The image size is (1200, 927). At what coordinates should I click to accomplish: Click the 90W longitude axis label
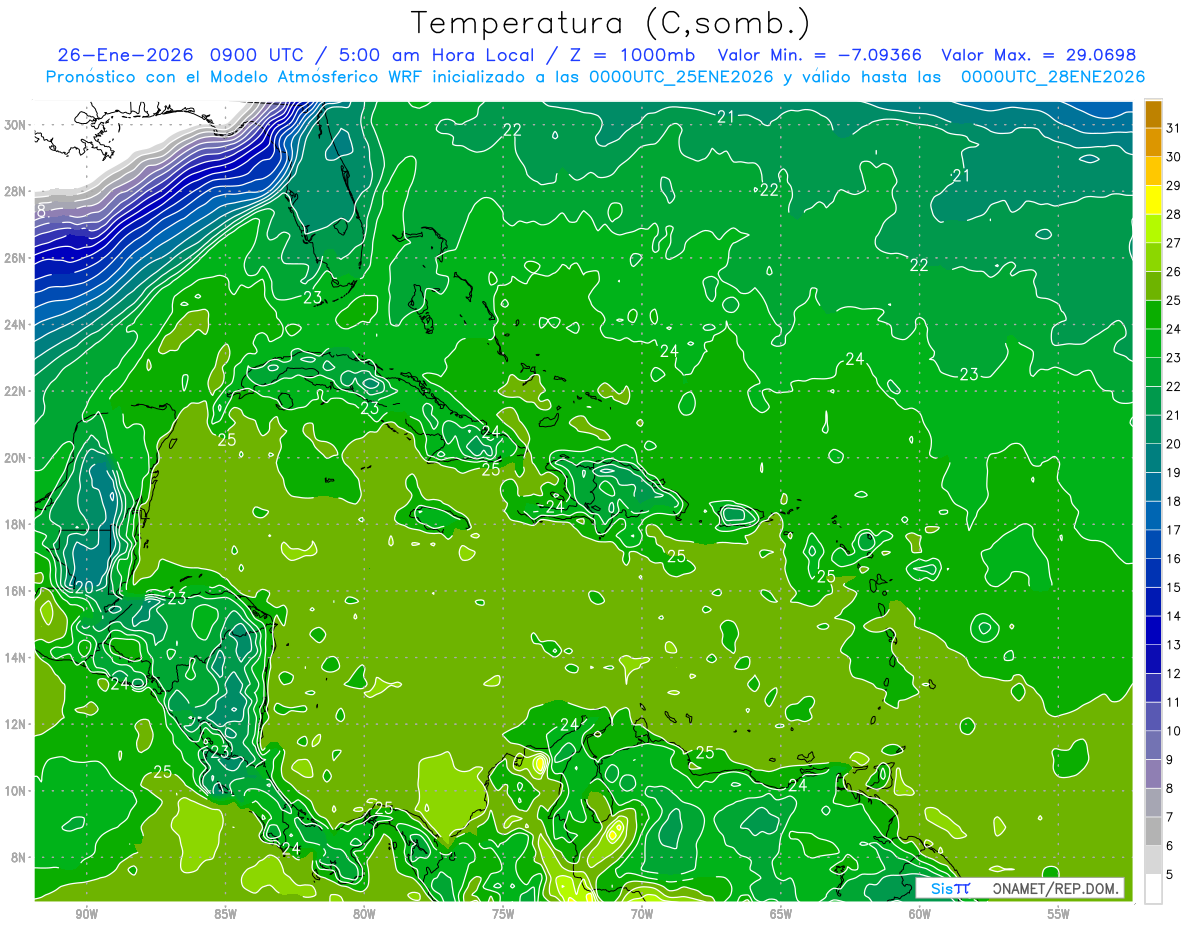click(87, 914)
